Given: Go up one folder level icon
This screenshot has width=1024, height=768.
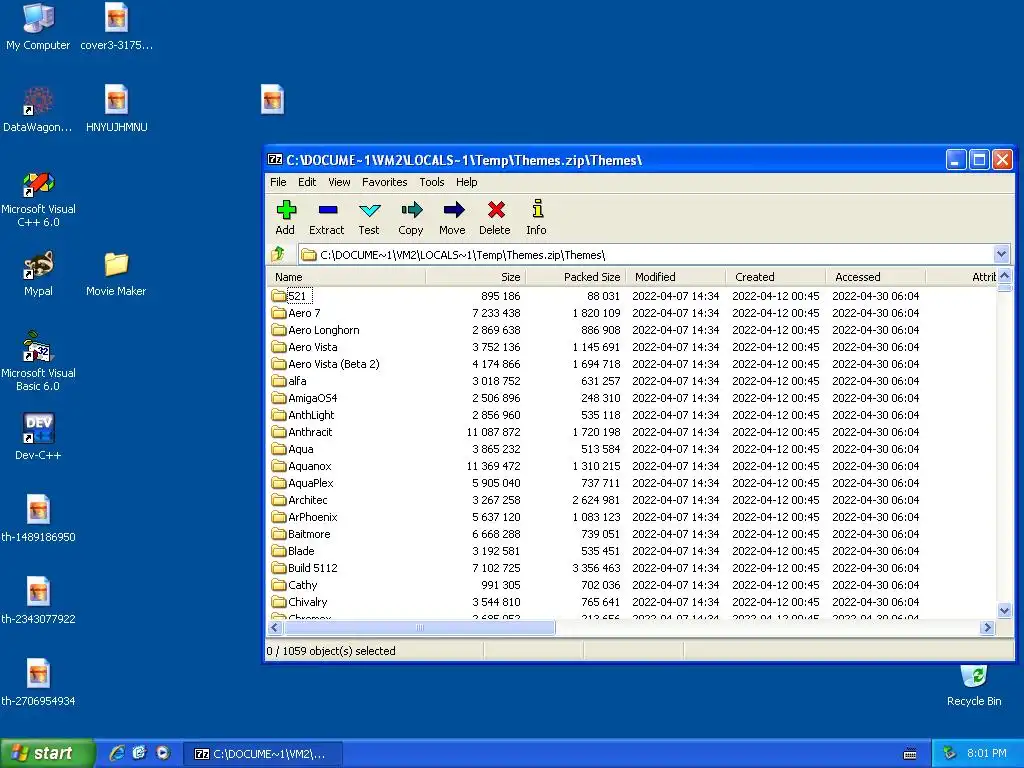Looking at the screenshot, I should tap(279, 254).
